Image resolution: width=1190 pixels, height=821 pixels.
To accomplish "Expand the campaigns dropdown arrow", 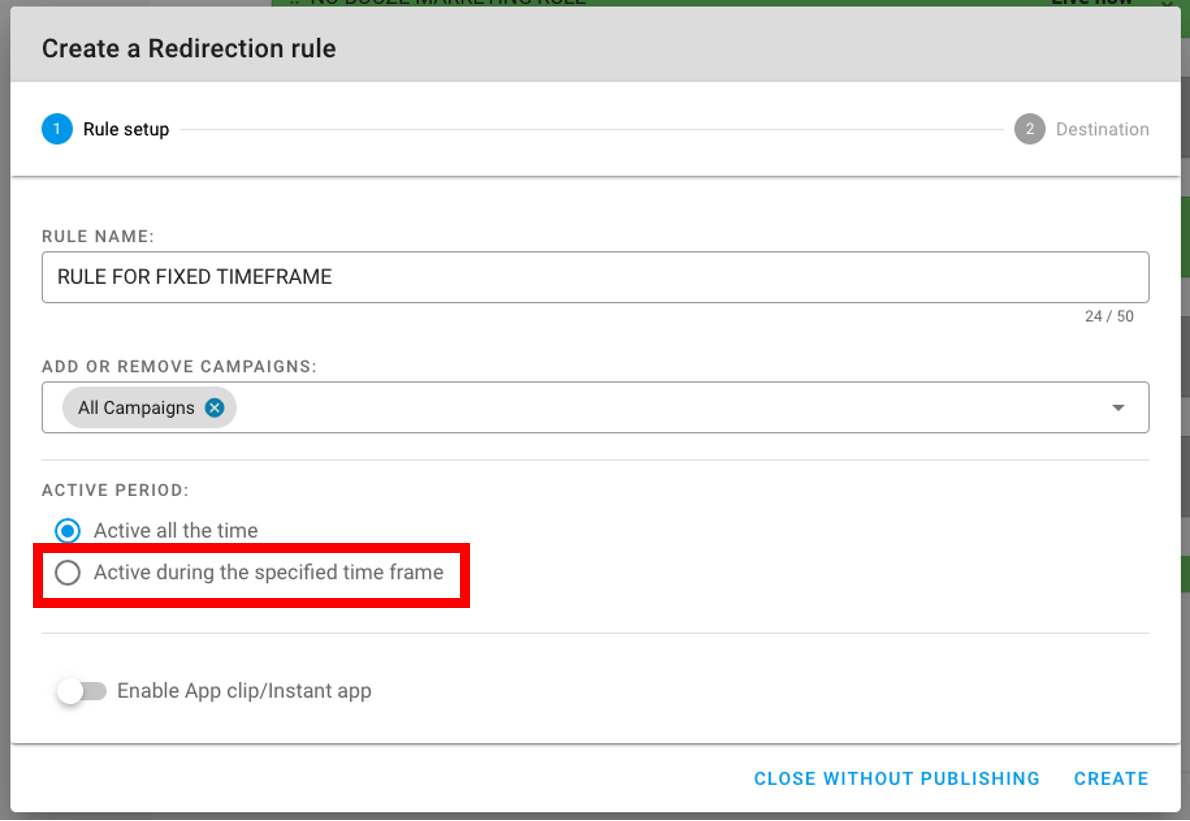I will 1118,408.
